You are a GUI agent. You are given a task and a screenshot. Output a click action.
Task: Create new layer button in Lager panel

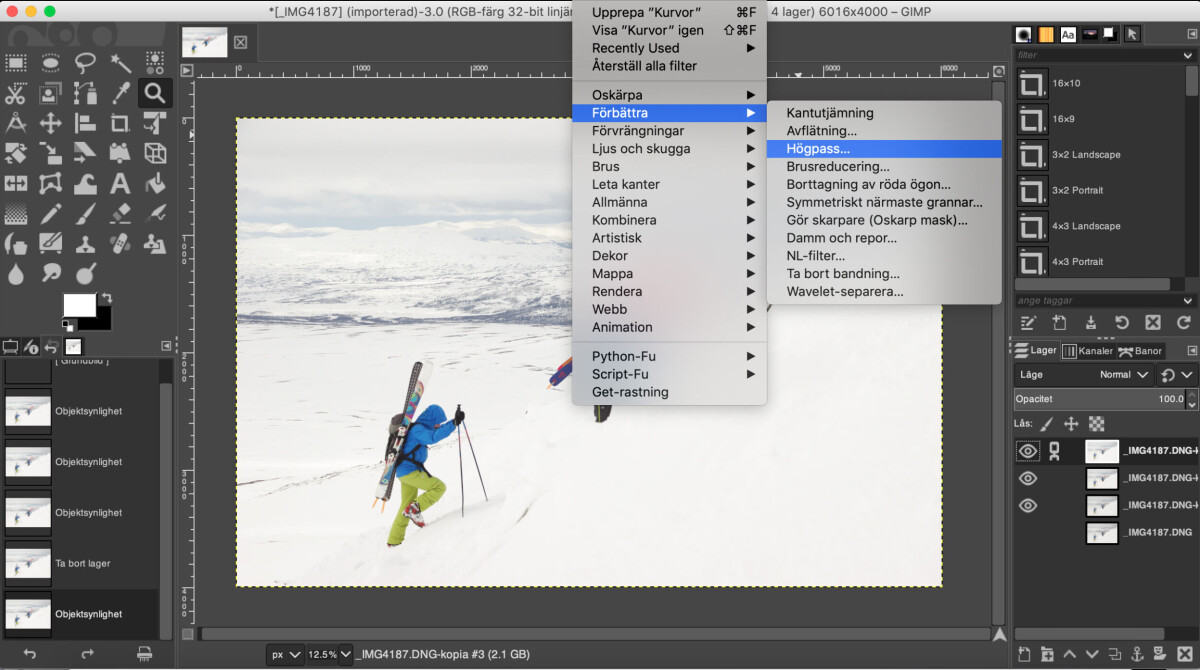coord(1024,655)
